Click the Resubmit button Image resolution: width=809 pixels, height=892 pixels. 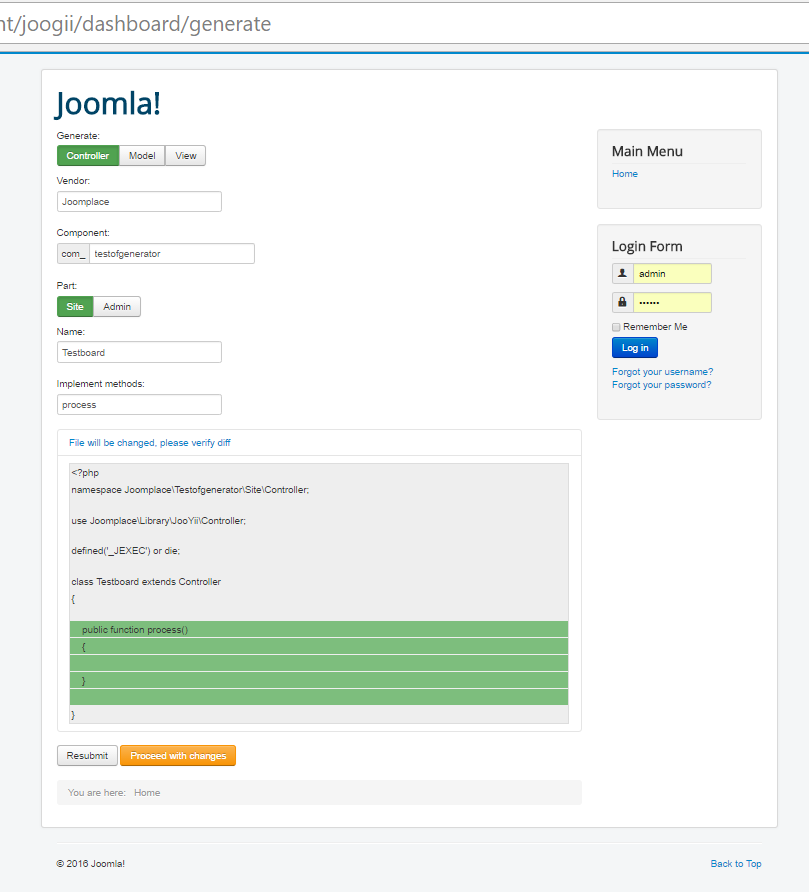87,755
